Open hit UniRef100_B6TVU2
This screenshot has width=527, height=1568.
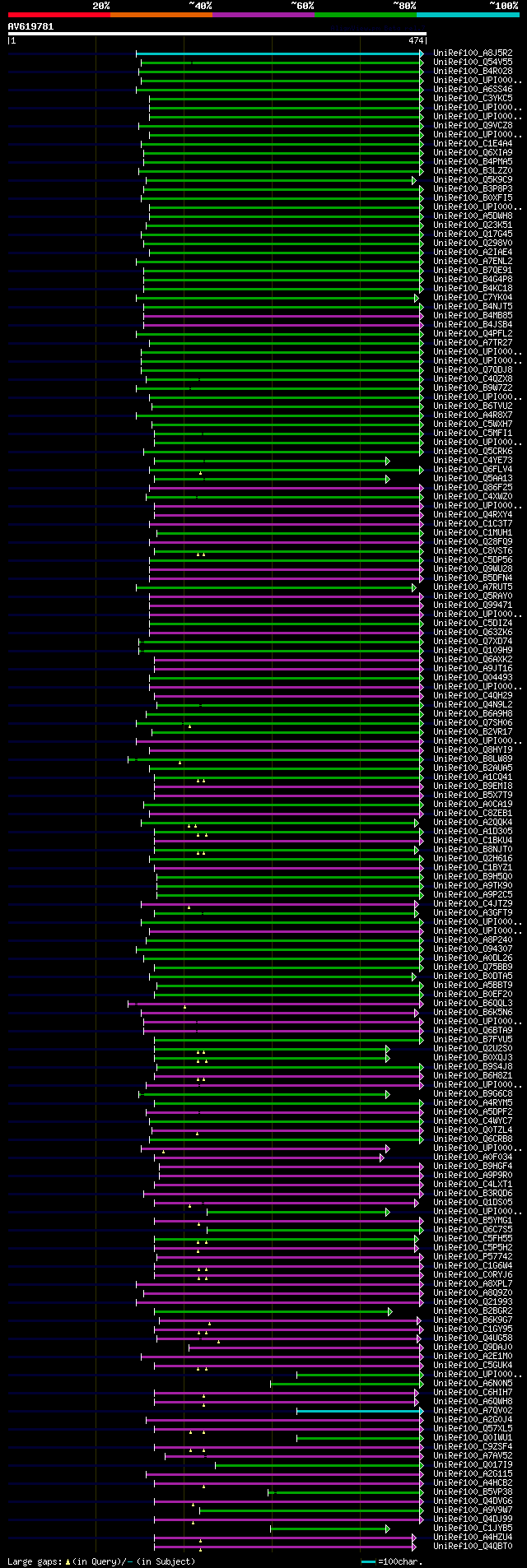coord(473,406)
